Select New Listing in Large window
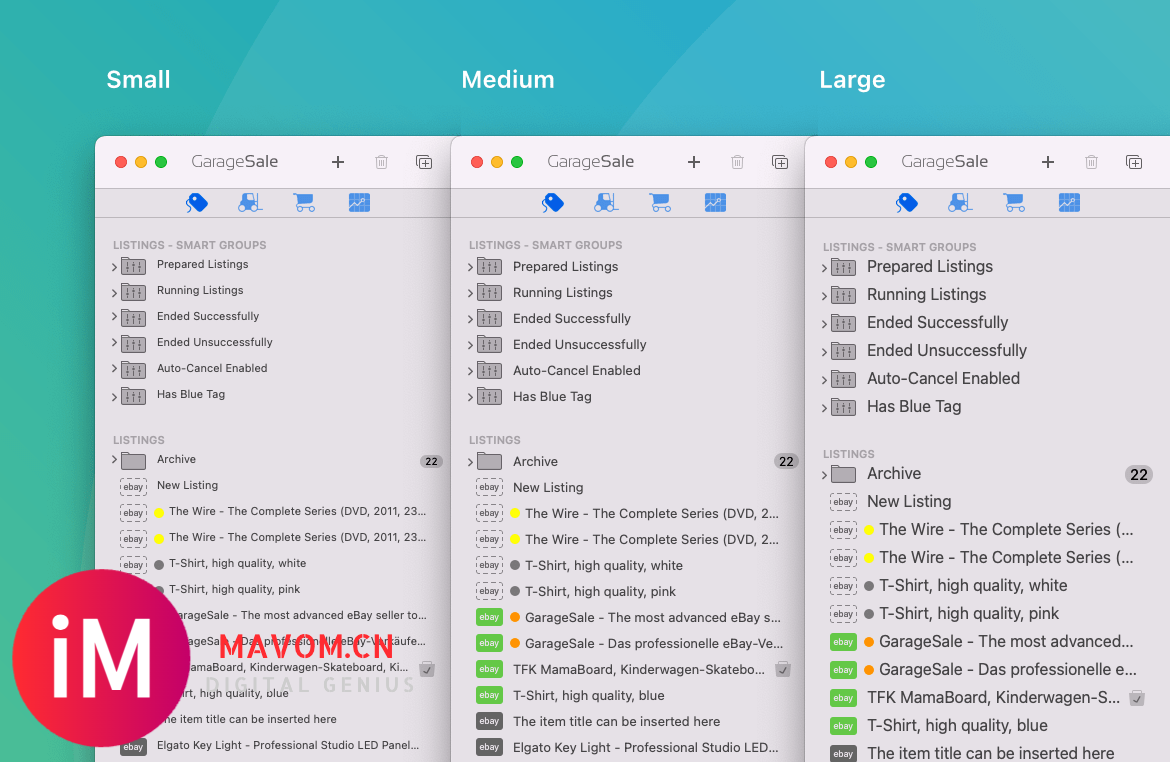Viewport: 1170px width, 762px height. 909,502
